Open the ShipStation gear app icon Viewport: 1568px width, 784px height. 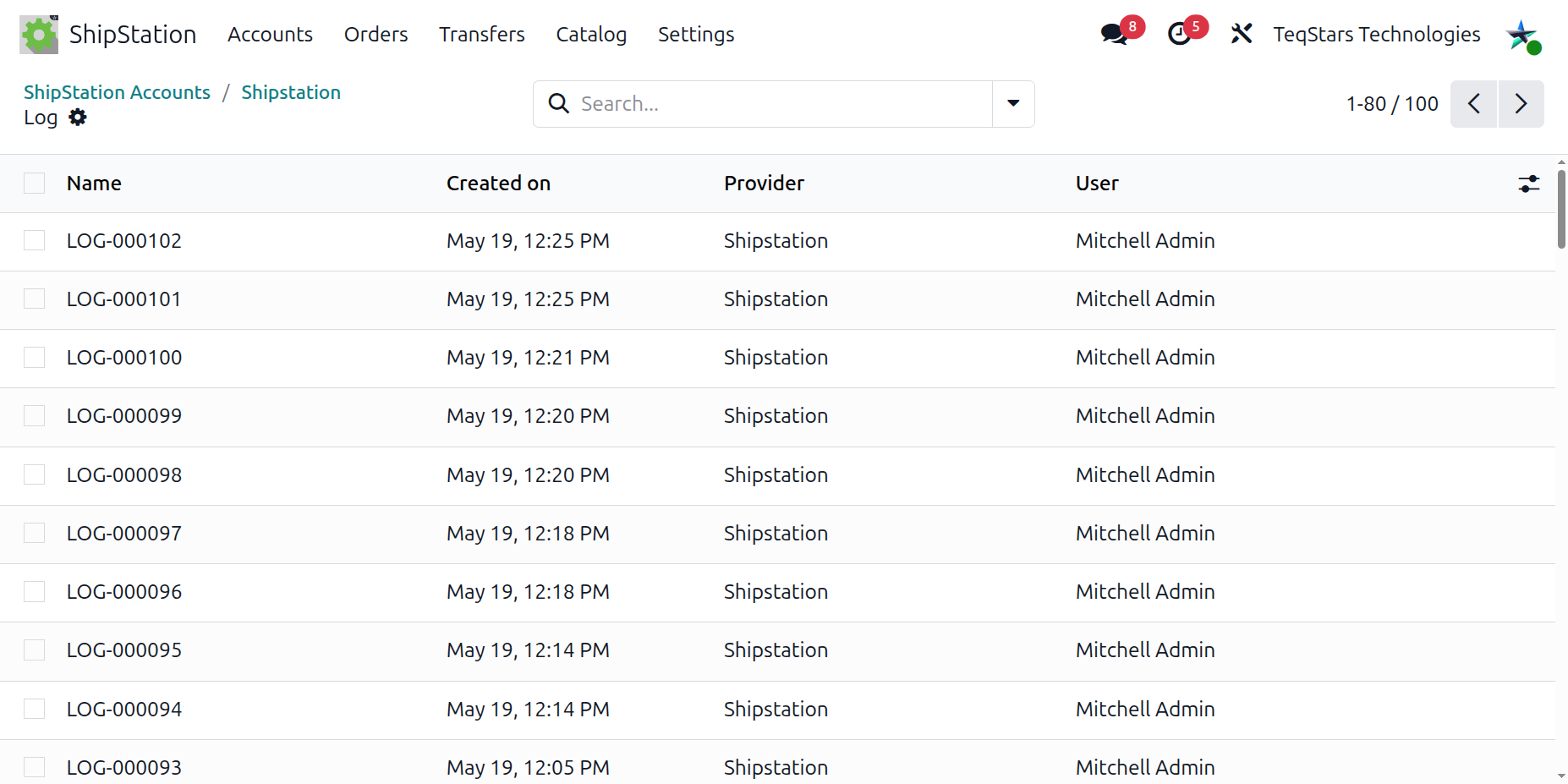coord(39,35)
